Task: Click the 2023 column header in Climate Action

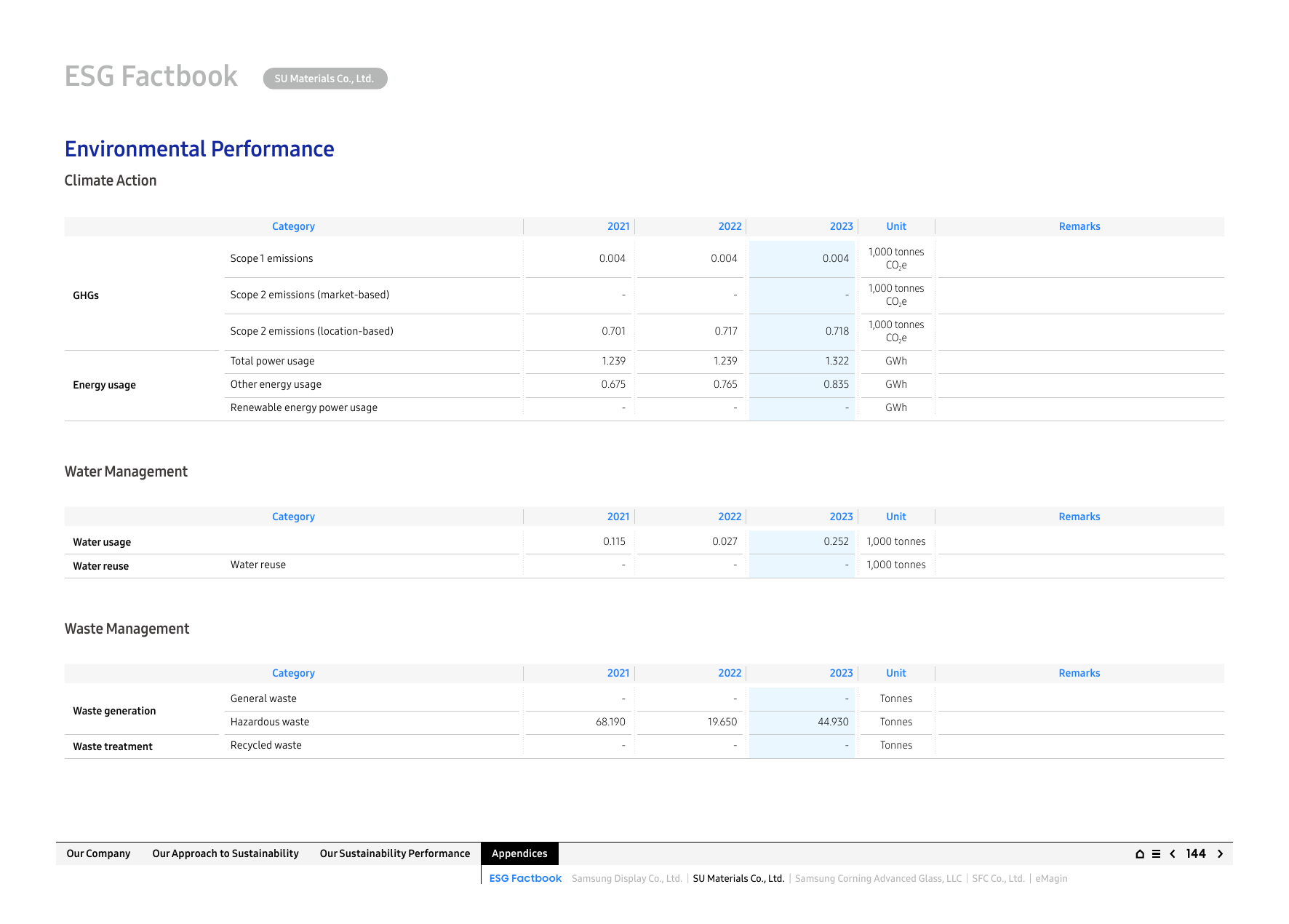Action: pyautogui.click(x=841, y=226)
